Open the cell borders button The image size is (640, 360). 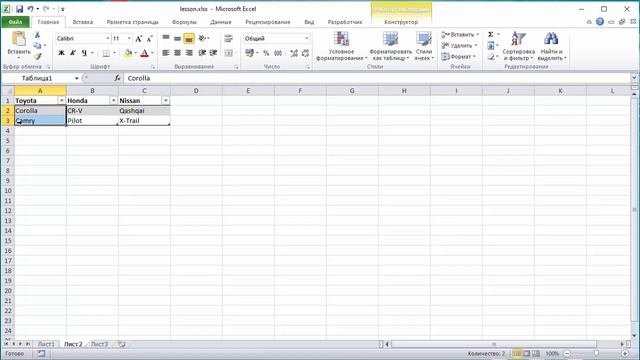click(x=106, y=53)
